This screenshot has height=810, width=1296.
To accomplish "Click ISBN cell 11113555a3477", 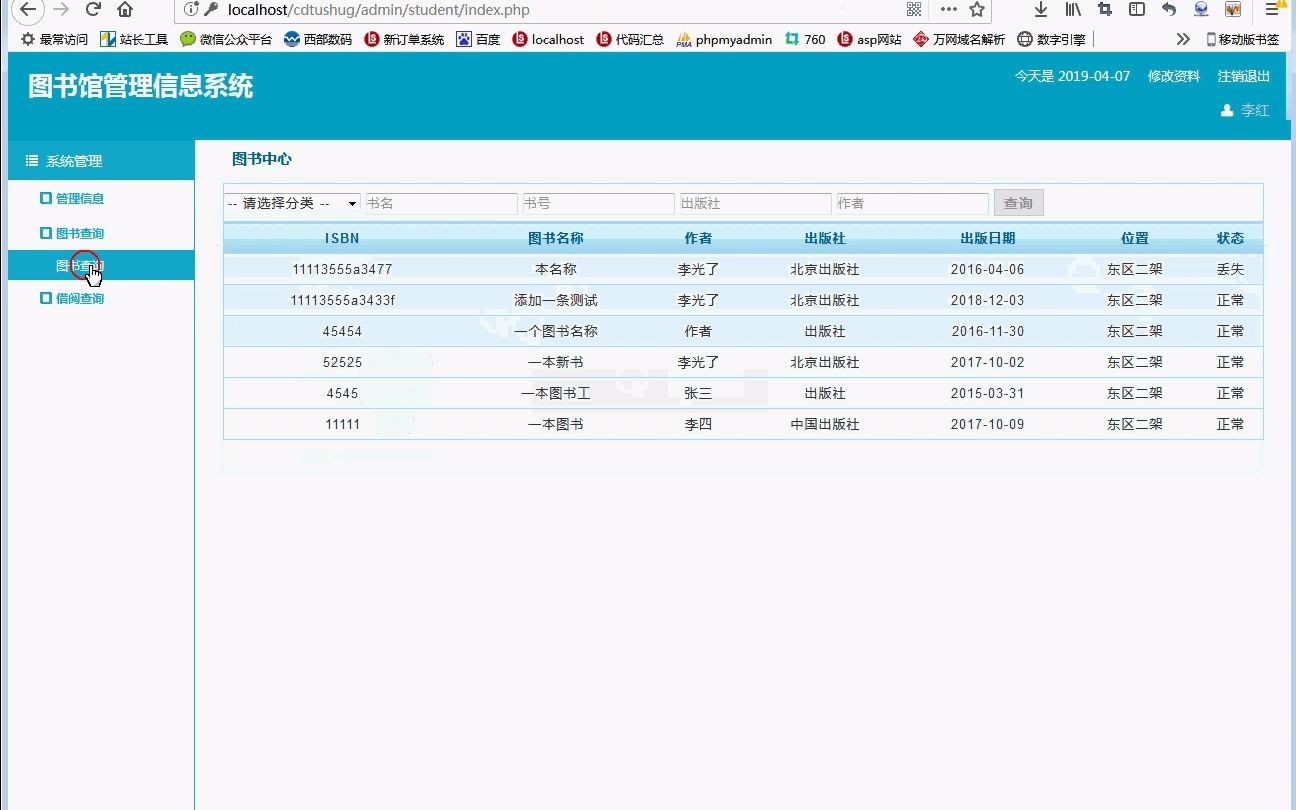I will pyautogui.click(x=342, y=269).
